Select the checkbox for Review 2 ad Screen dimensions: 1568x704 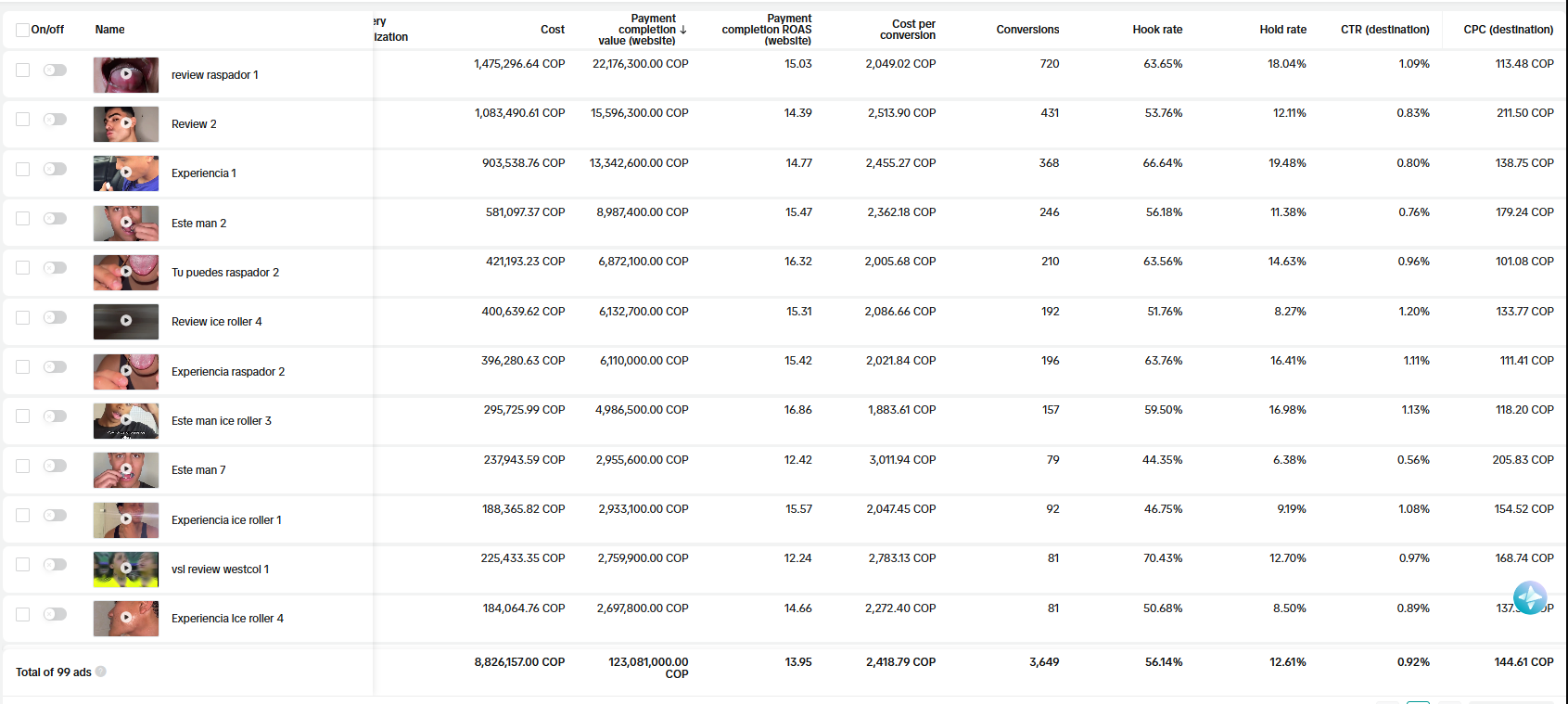22,120
